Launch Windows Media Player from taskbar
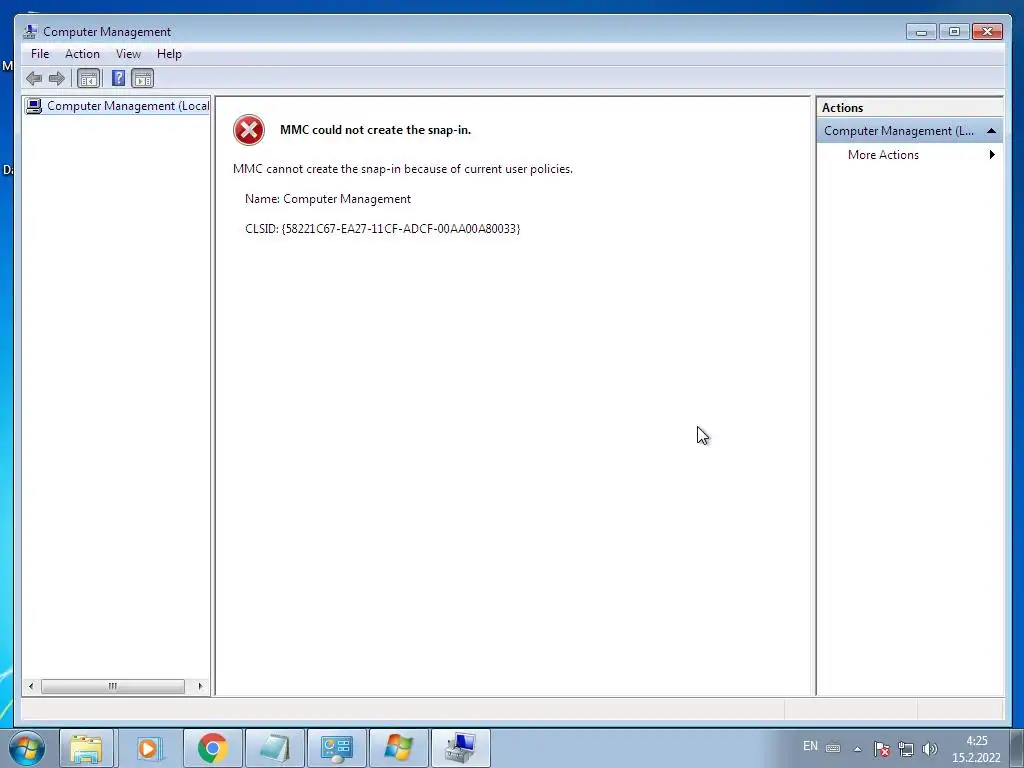This screenshot has height=768, width=1024. click(x=148, y=748)
